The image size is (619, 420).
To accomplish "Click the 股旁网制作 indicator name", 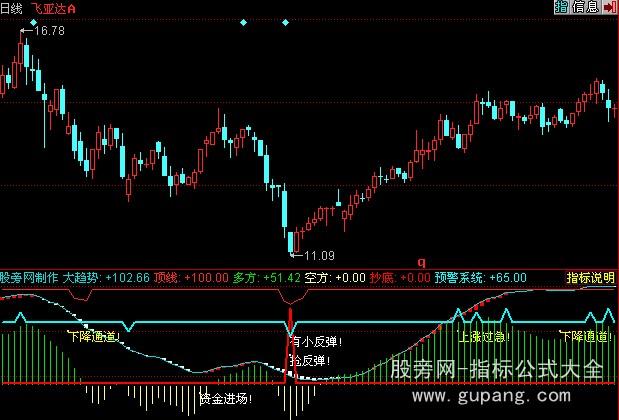I will 29,278.
